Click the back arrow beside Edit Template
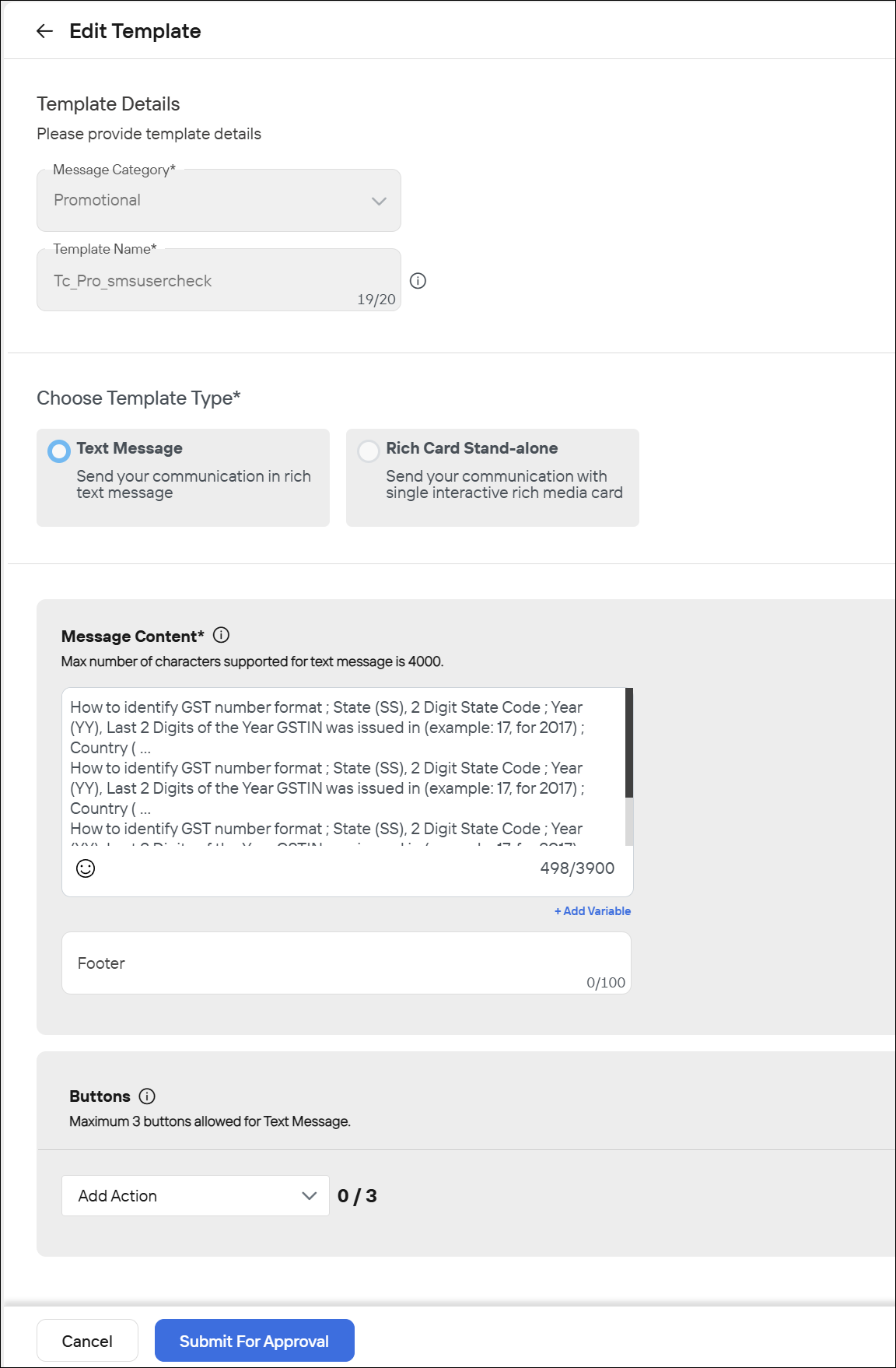The width and height of the screenshot is (896, 1368). tap(44, 31)
